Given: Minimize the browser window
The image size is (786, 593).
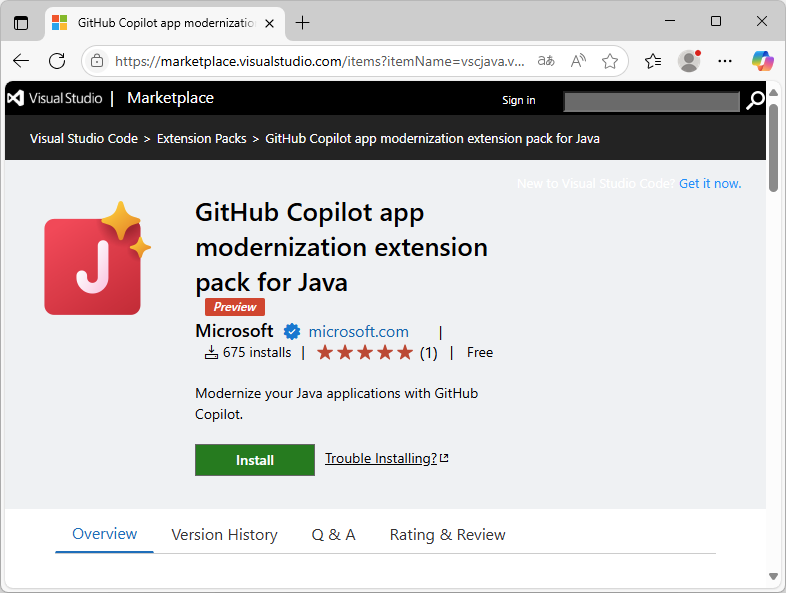Looking at the screenshot, I should 670,21.
